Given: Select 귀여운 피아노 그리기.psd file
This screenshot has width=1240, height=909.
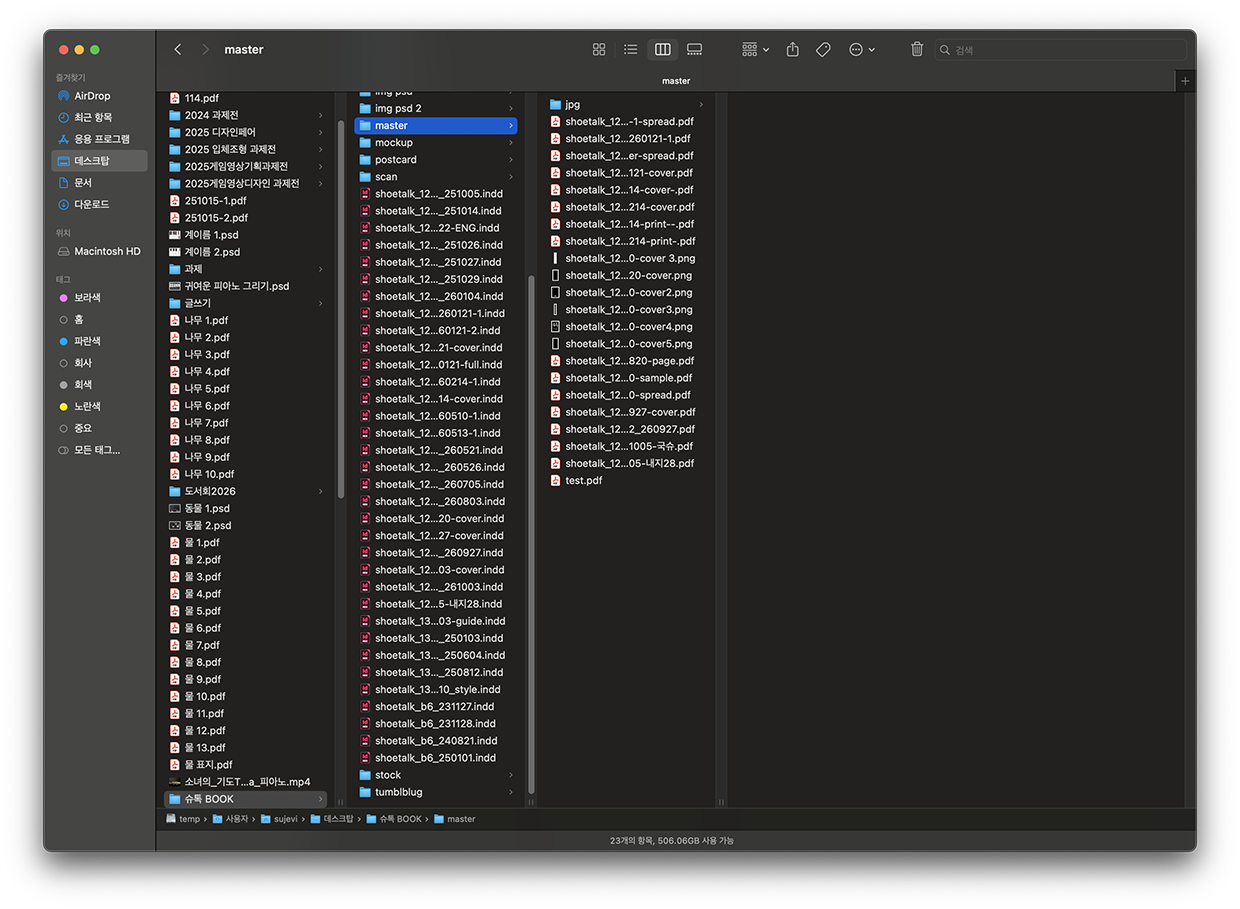Looking at the screenshot, I should [x=246, y=286].
